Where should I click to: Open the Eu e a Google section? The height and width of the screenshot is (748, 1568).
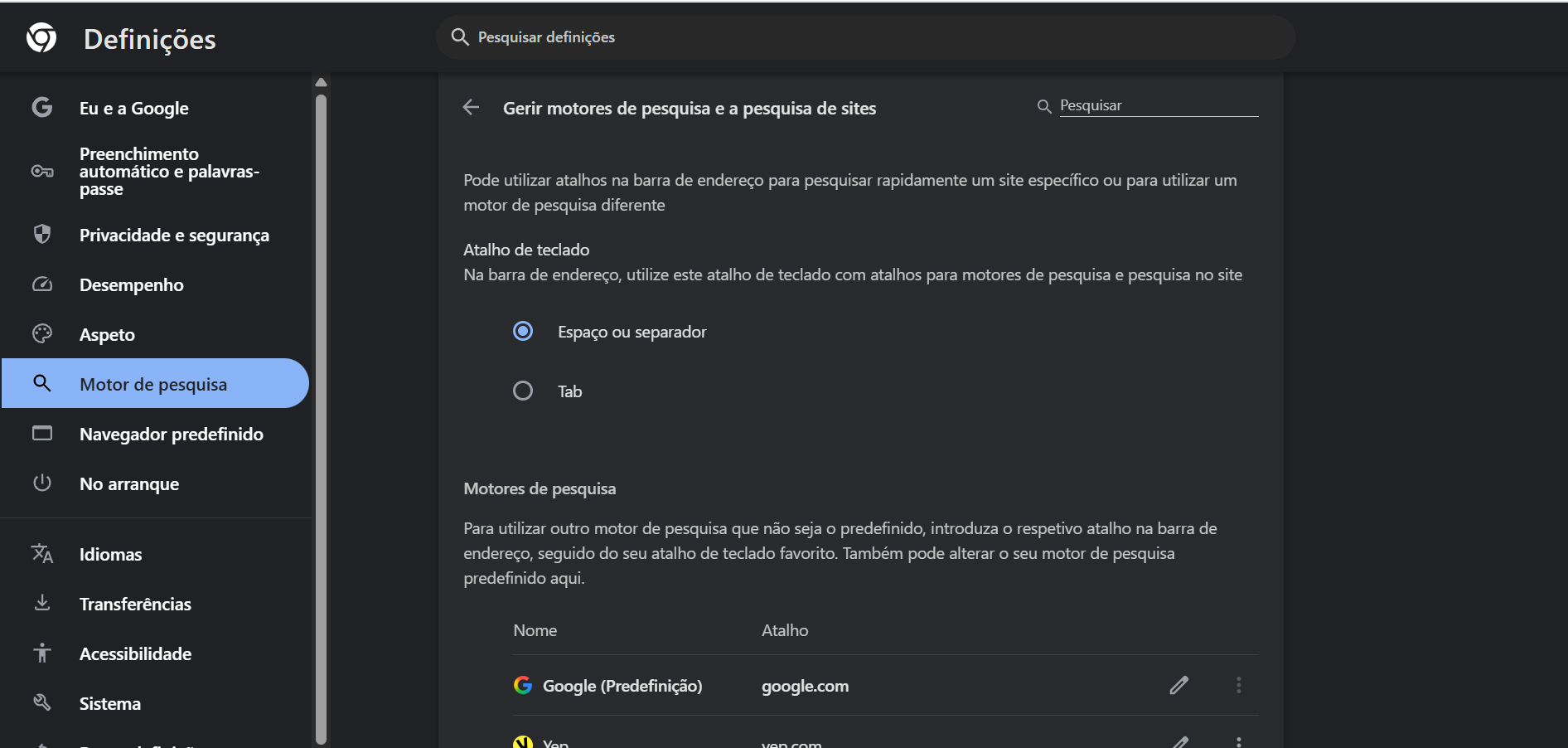tap(133, 109)
